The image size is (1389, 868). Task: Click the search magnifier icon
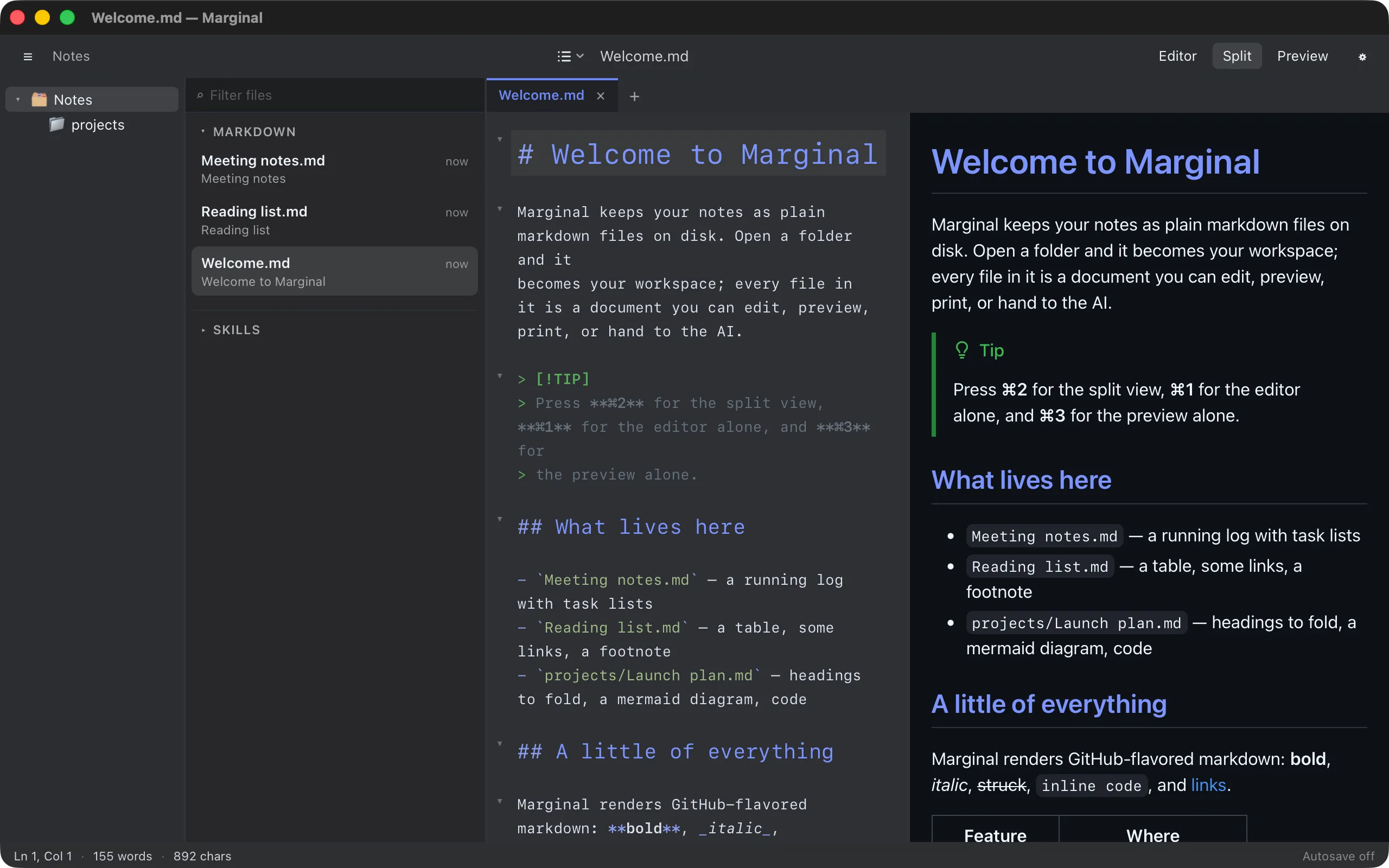point(200,95)
